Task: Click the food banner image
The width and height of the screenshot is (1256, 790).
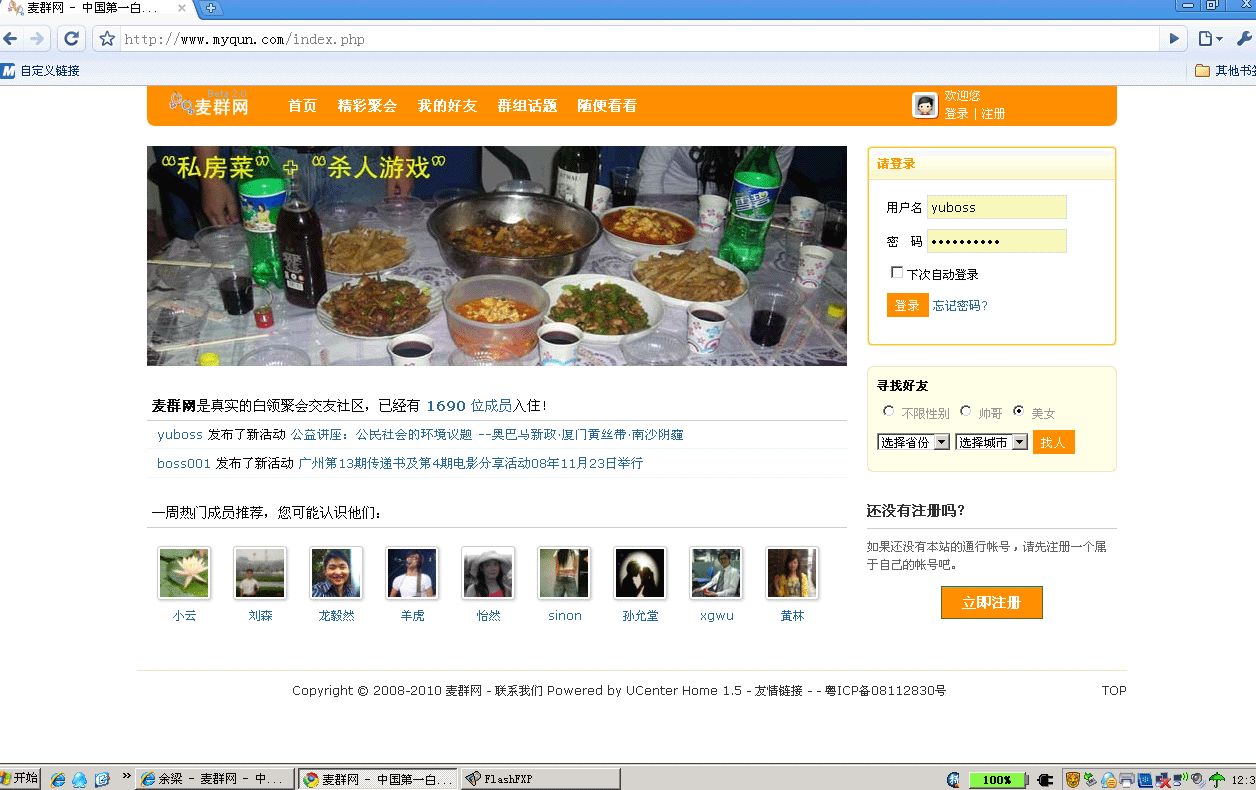Action: (497, 256)
